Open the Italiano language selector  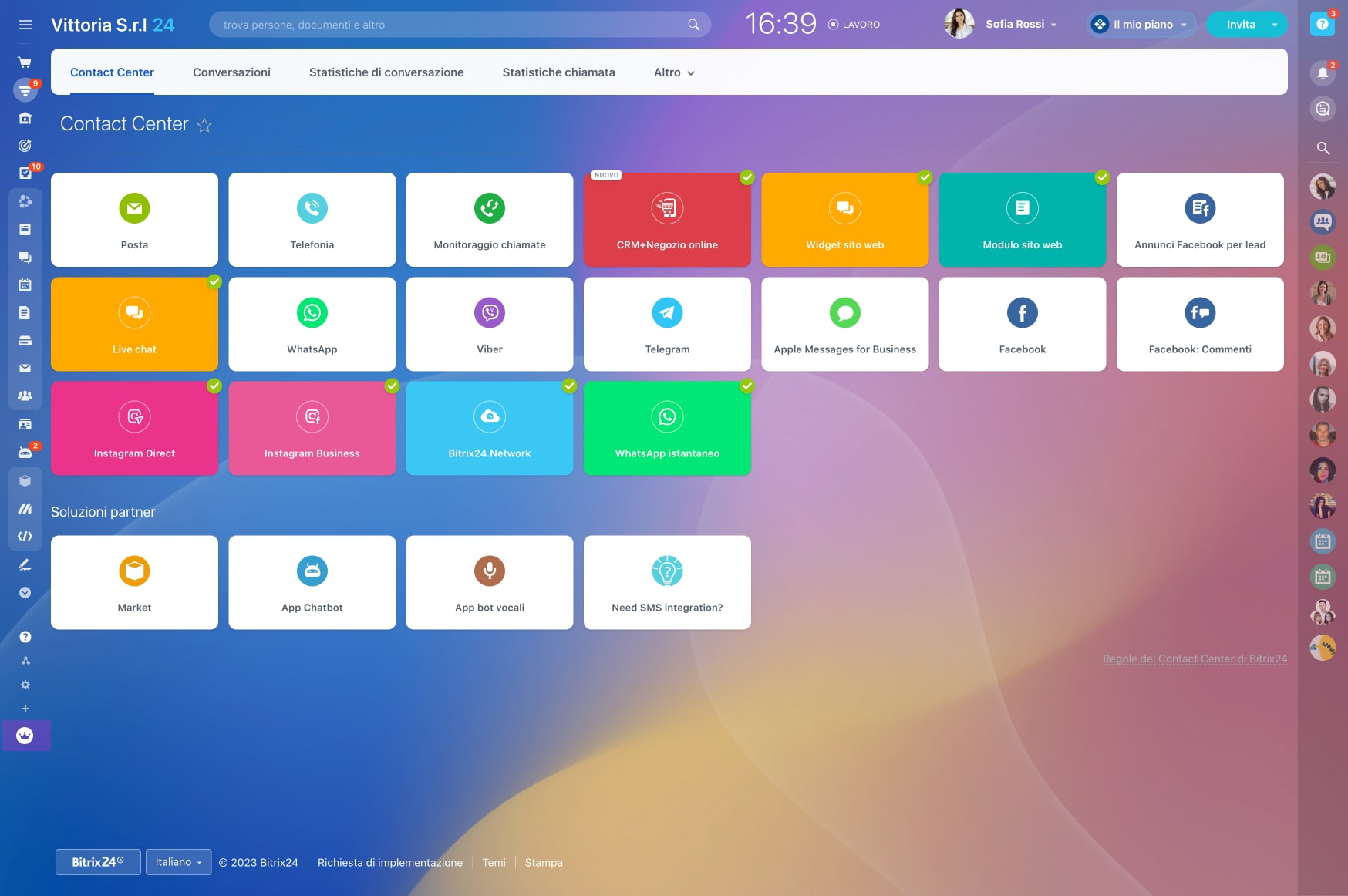tap(178, 862)
